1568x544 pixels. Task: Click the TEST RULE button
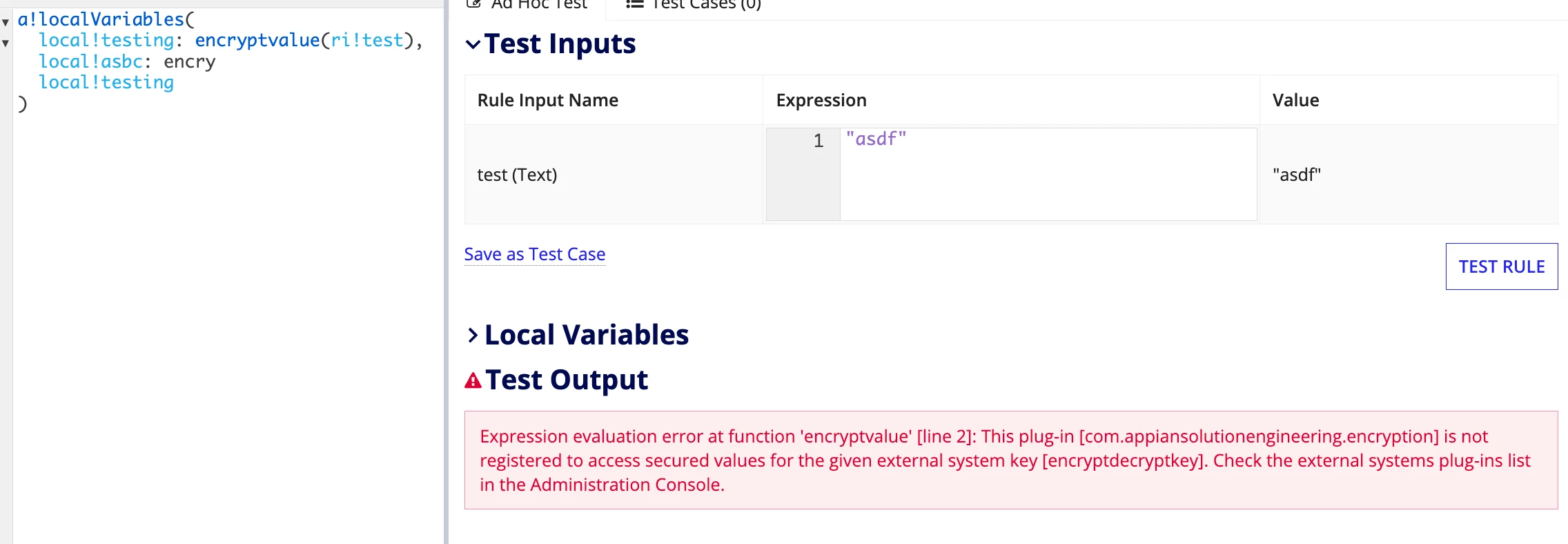pyautogui.click(x=1502, y=266)
